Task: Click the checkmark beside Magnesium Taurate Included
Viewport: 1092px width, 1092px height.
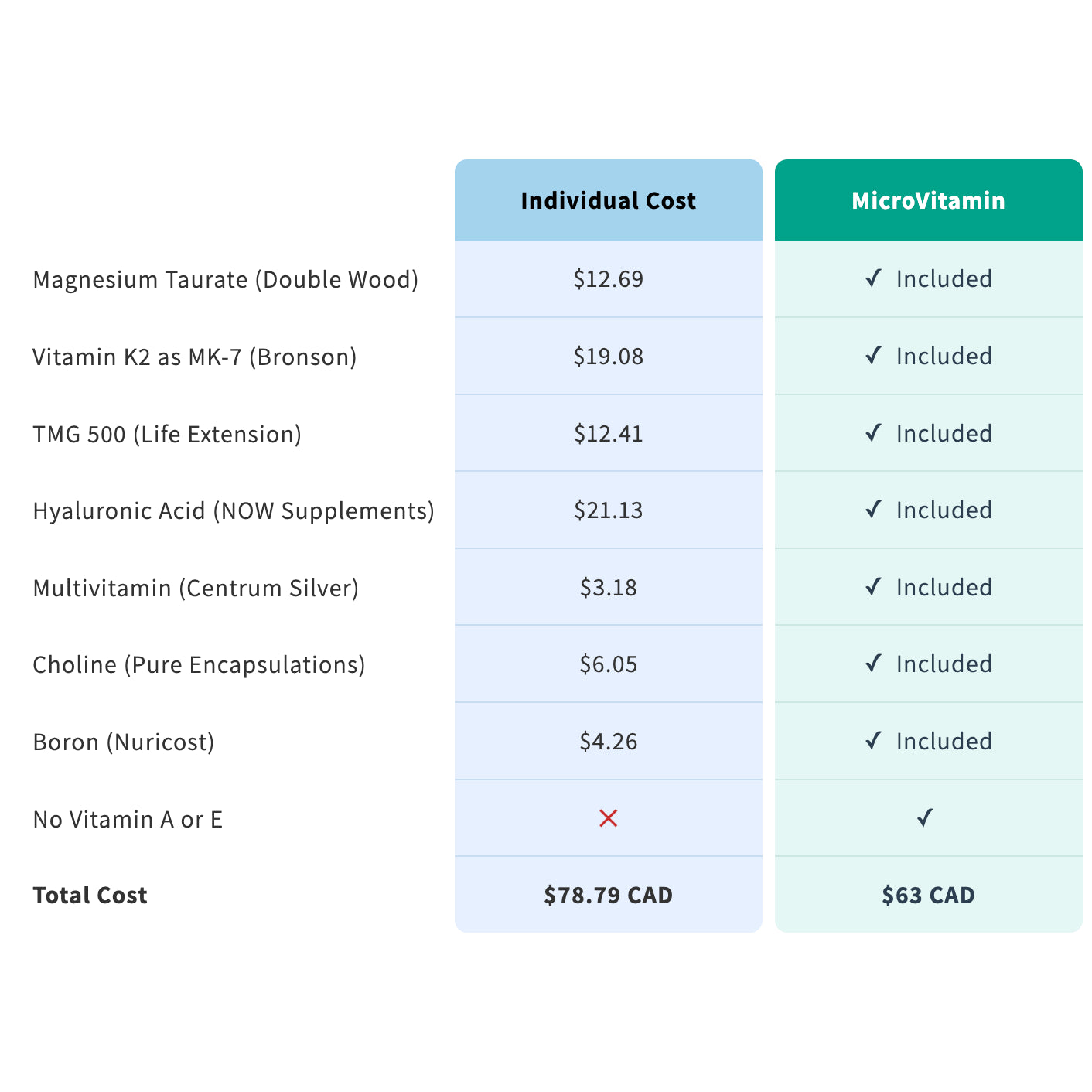Action: click(x=873, y=278)
